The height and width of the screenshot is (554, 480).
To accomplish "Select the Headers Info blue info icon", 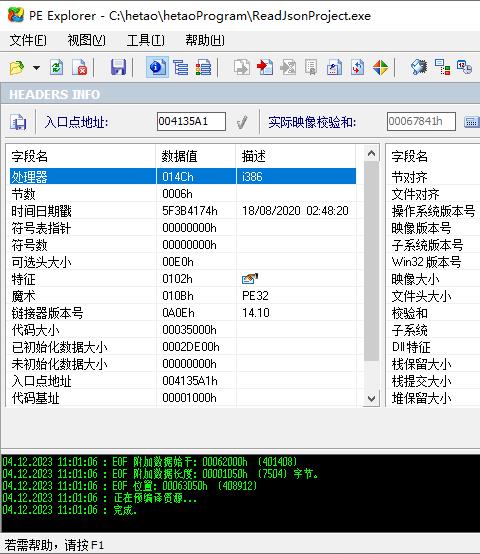I will [157, 67].
